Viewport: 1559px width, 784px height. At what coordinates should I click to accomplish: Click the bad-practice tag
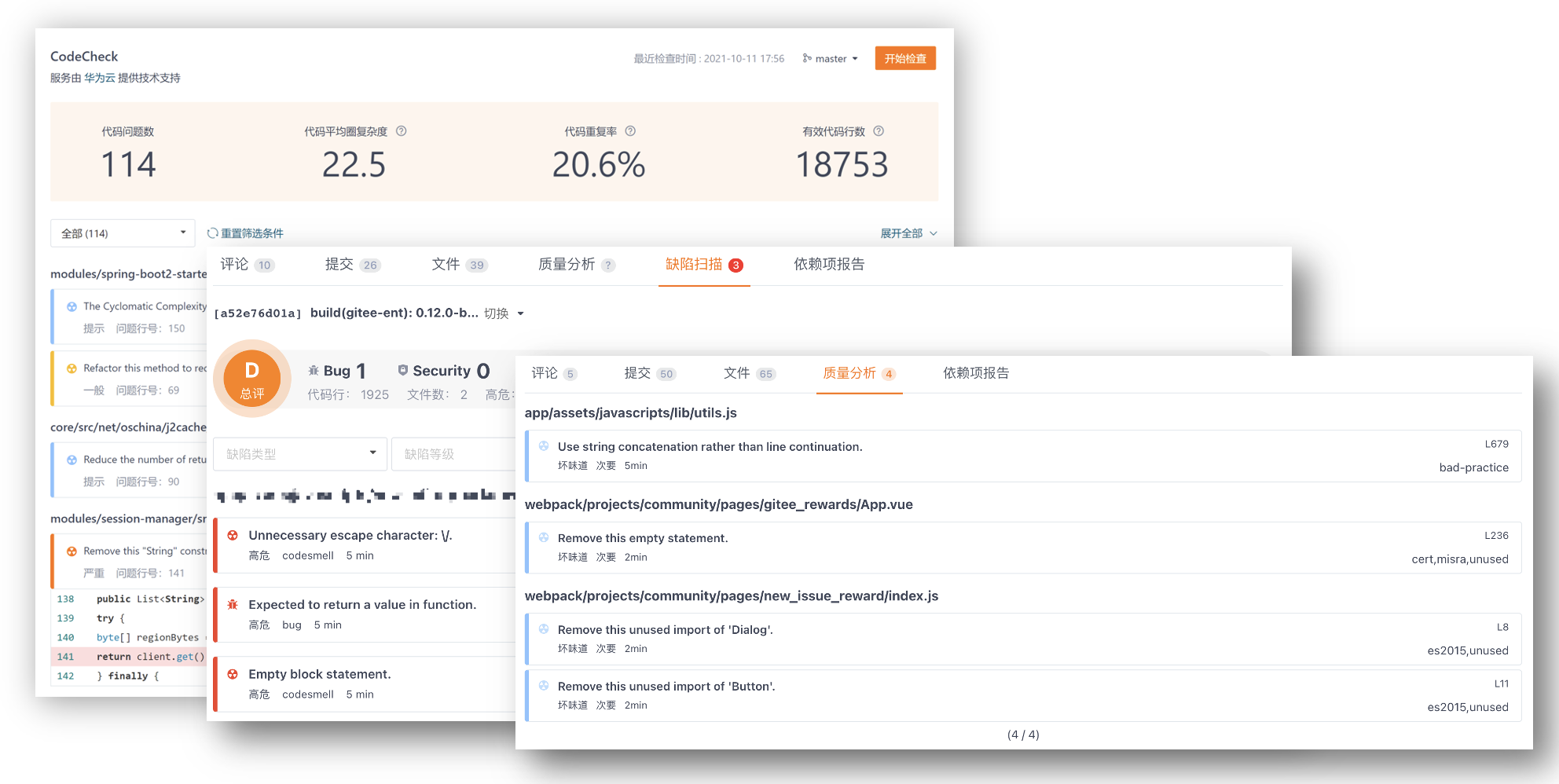[x=1474, y=467]
